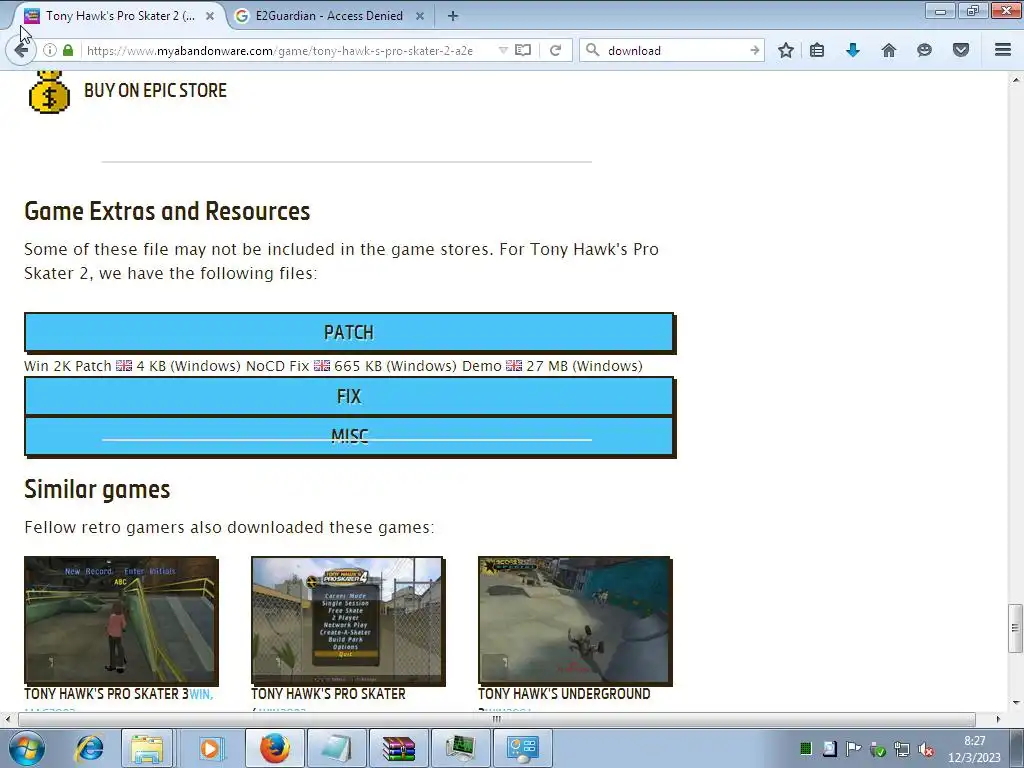Close the Tony Hawk's Pro Skater tab

point(210,16)
